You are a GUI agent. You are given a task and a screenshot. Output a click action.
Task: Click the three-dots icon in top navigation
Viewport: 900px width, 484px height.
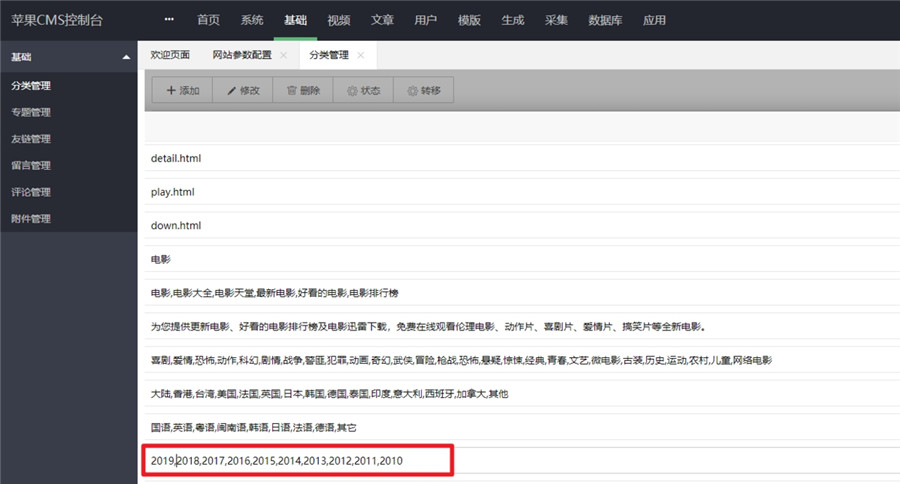169,20
